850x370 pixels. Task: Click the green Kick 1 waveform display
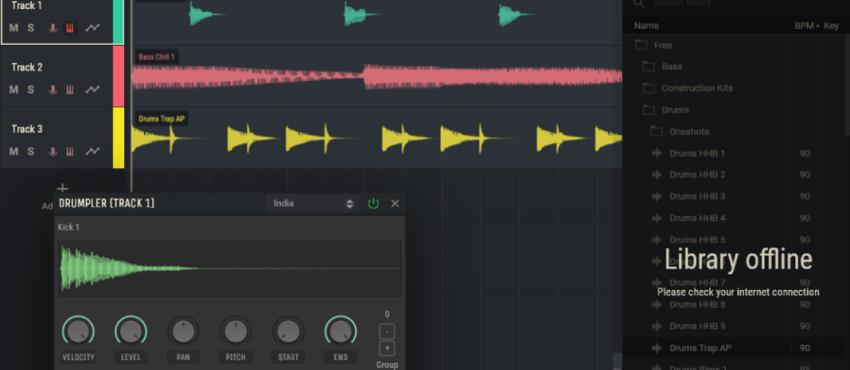pyautogui.click(x=230, y=268)
